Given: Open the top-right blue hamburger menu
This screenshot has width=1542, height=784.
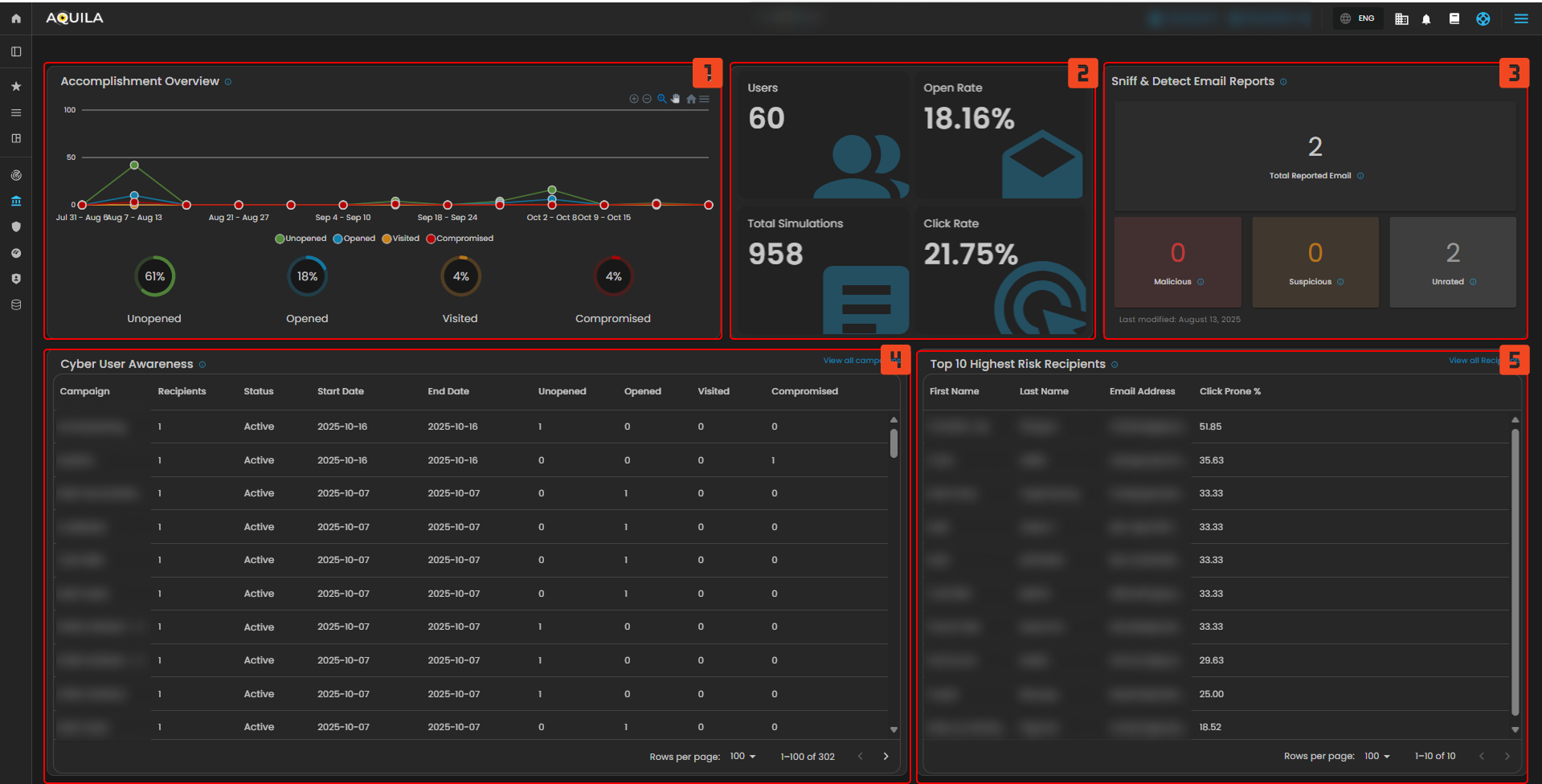Looking at the screenshot, I should coord(1521,18).
